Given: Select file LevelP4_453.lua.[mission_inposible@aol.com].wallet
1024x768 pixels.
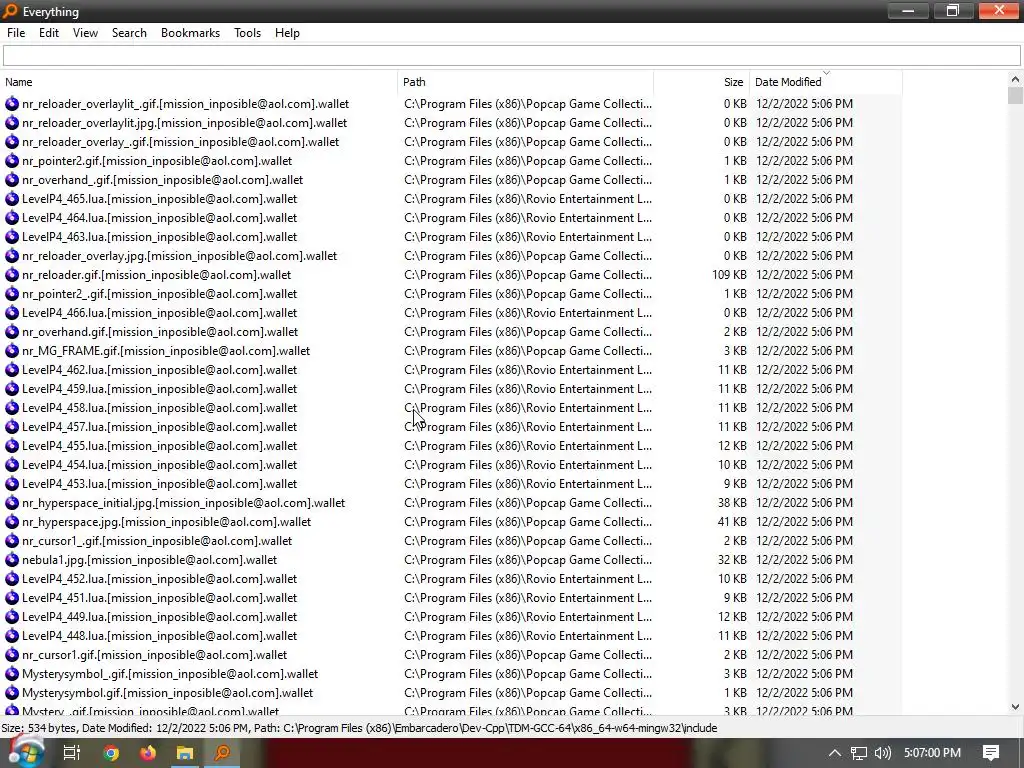Looking at the screenshot, I should click(x=159, y=484).
